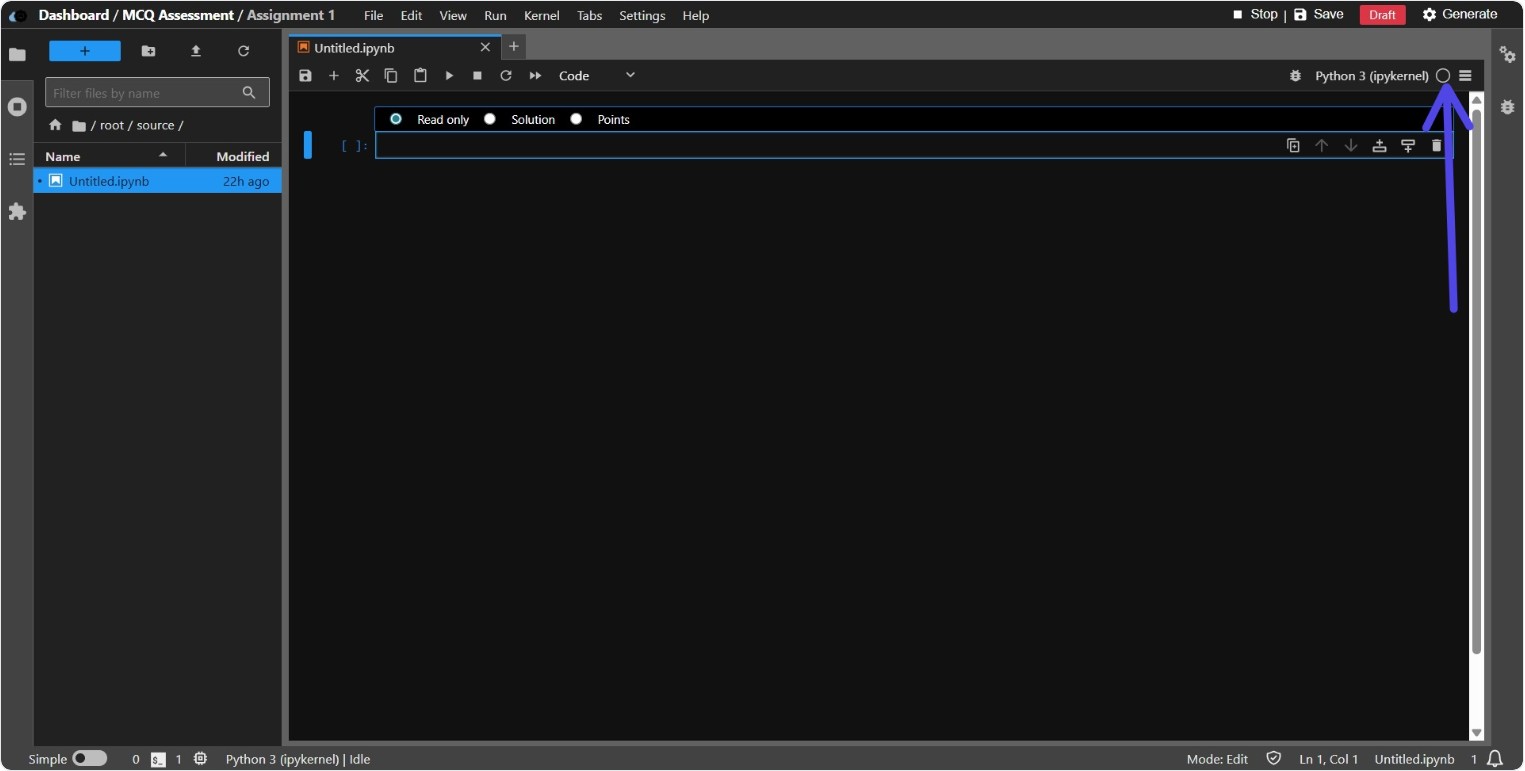Refresh the file browser list
This screenshot has height=771, width=1525.
tap(243, 51)
